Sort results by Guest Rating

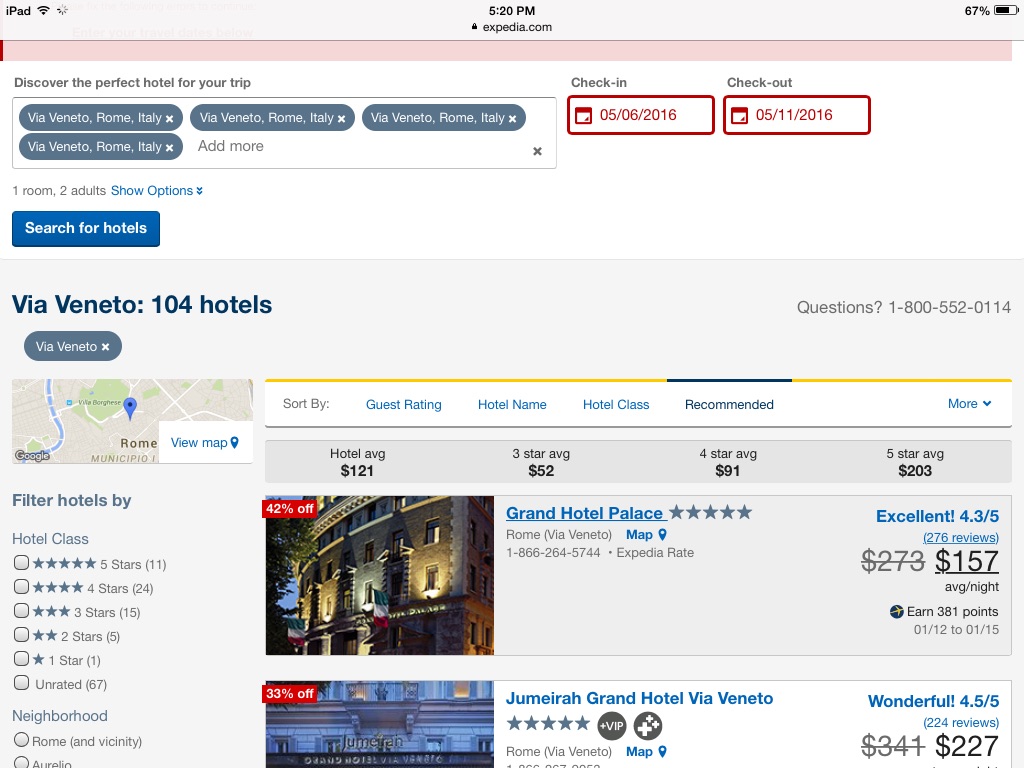[x=403, y=404]
